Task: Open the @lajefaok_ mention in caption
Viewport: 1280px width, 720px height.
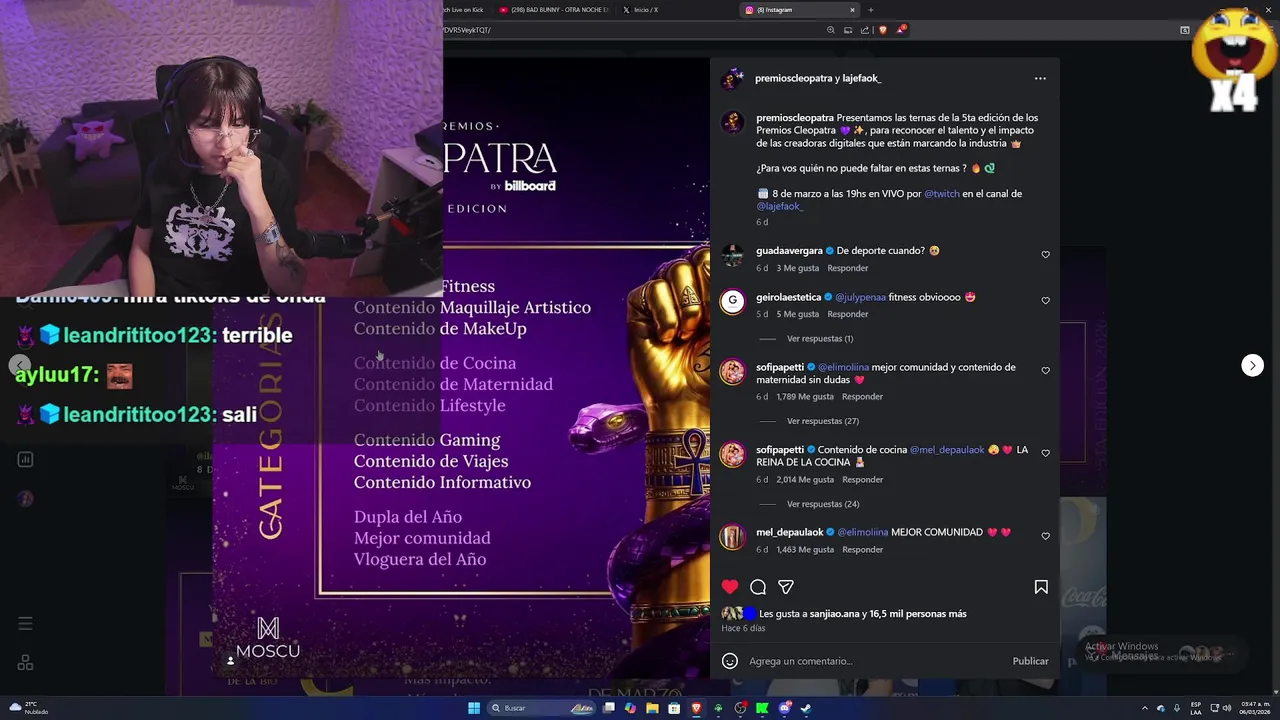Action: (780, 206)
